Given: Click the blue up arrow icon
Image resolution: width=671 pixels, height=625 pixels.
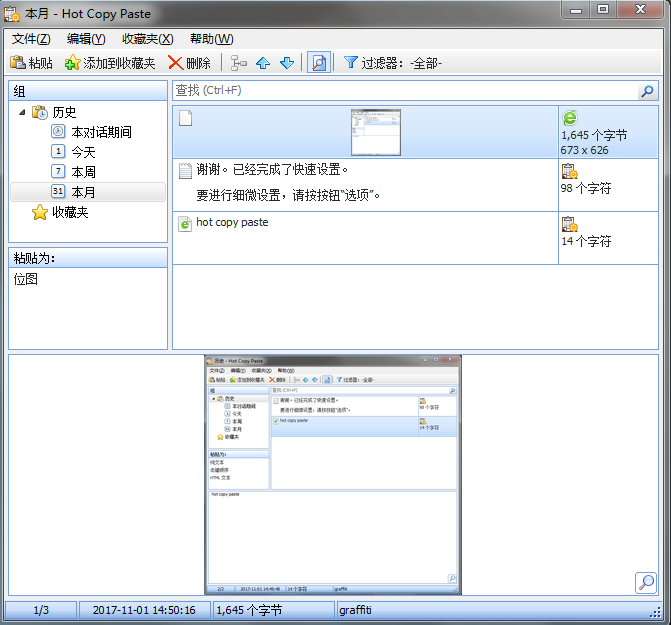Looking at the screenshot, I should pos(263,63).
